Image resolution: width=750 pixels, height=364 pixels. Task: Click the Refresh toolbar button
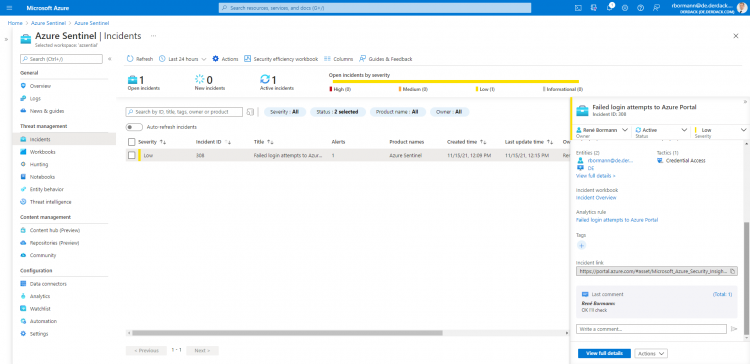tap(140, 59)
